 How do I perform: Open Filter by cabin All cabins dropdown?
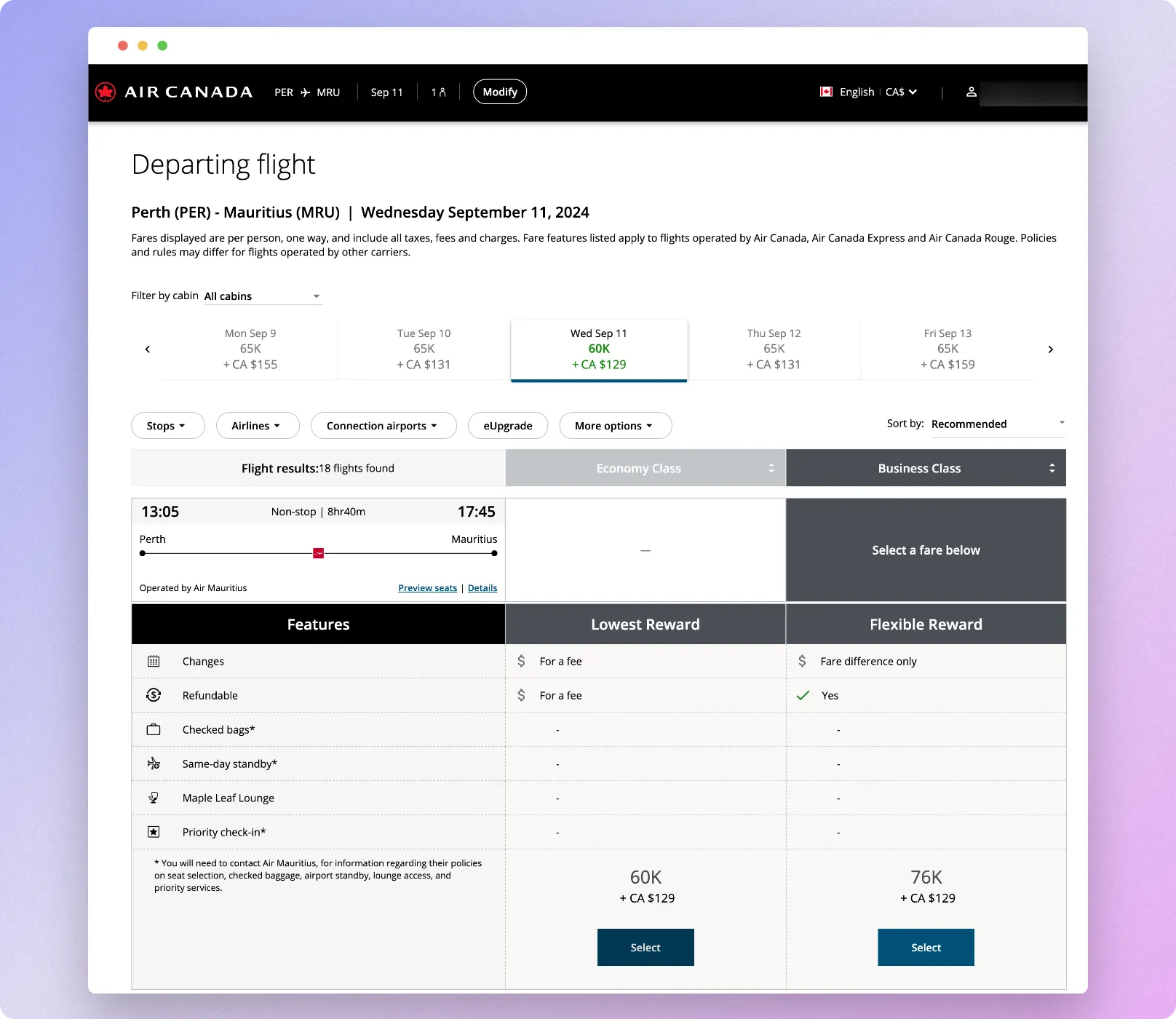click(263, 296)
